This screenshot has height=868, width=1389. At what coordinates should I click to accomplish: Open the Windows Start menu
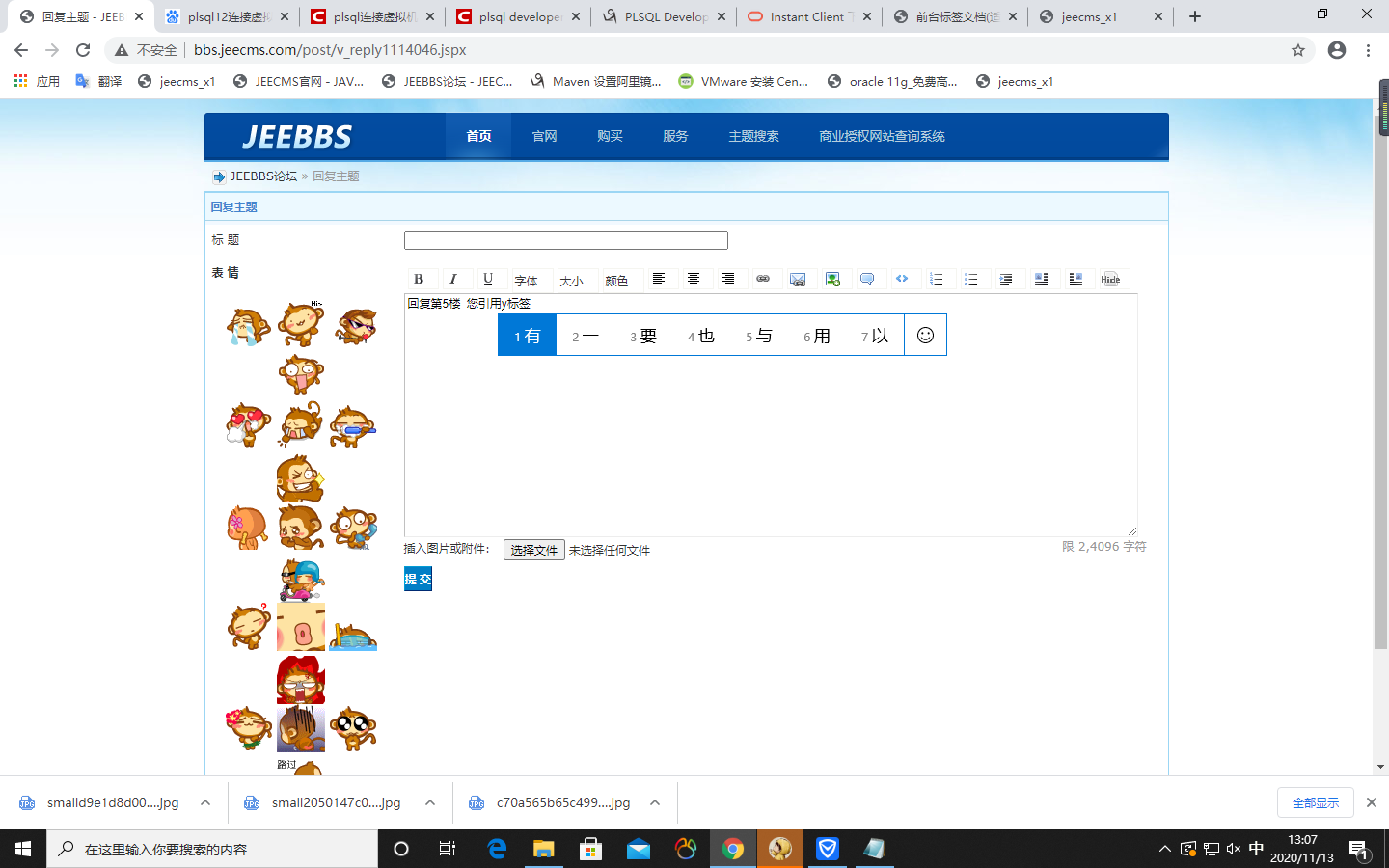click(x=23, y=849)
